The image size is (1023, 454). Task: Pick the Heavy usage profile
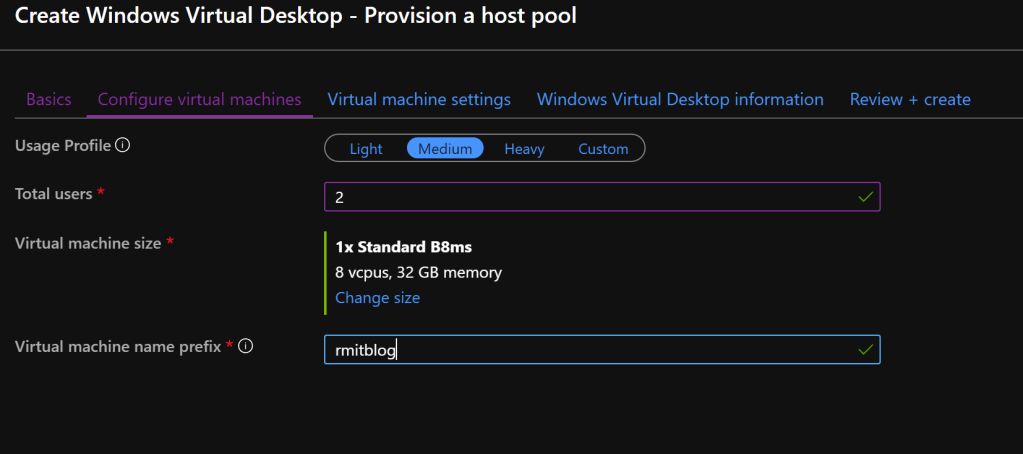tap(524, 149)
